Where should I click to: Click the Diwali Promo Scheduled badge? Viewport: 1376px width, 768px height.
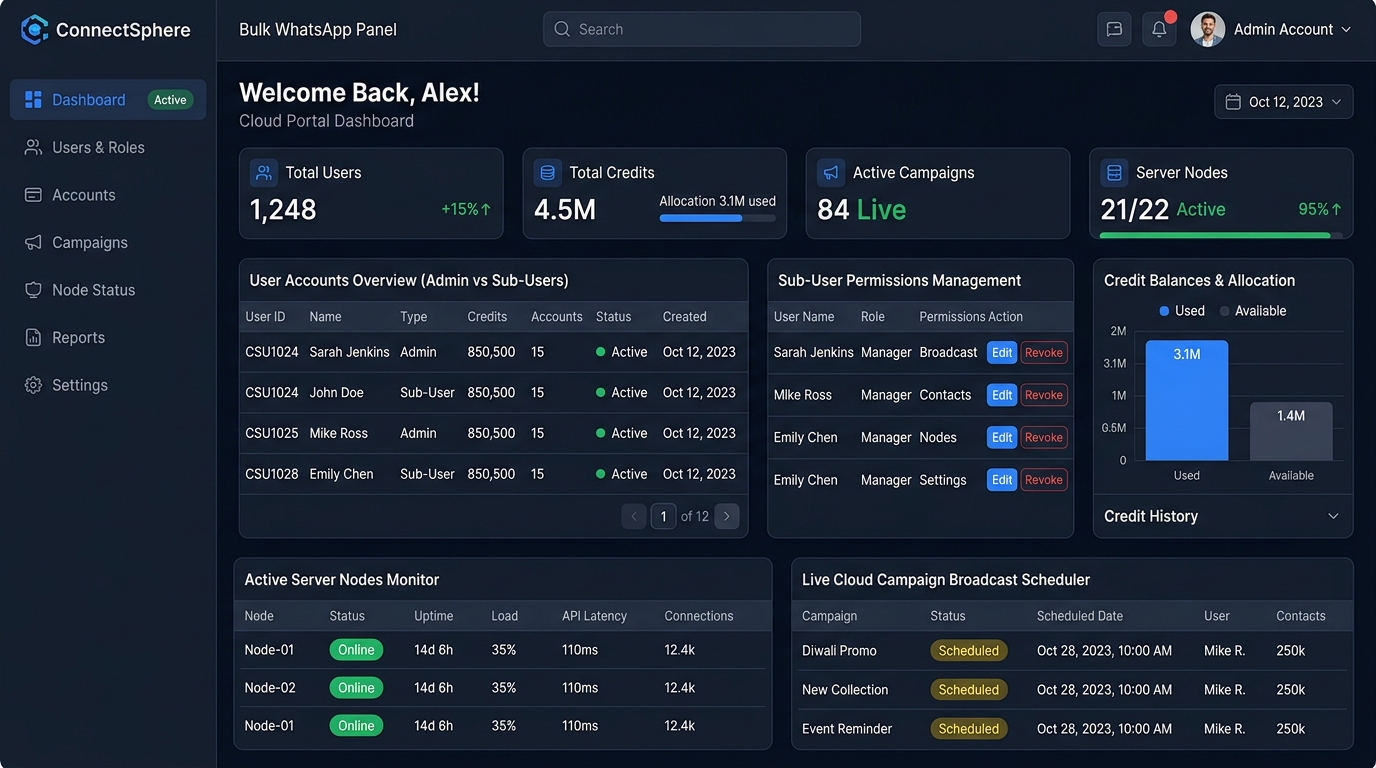coord(969,651)
